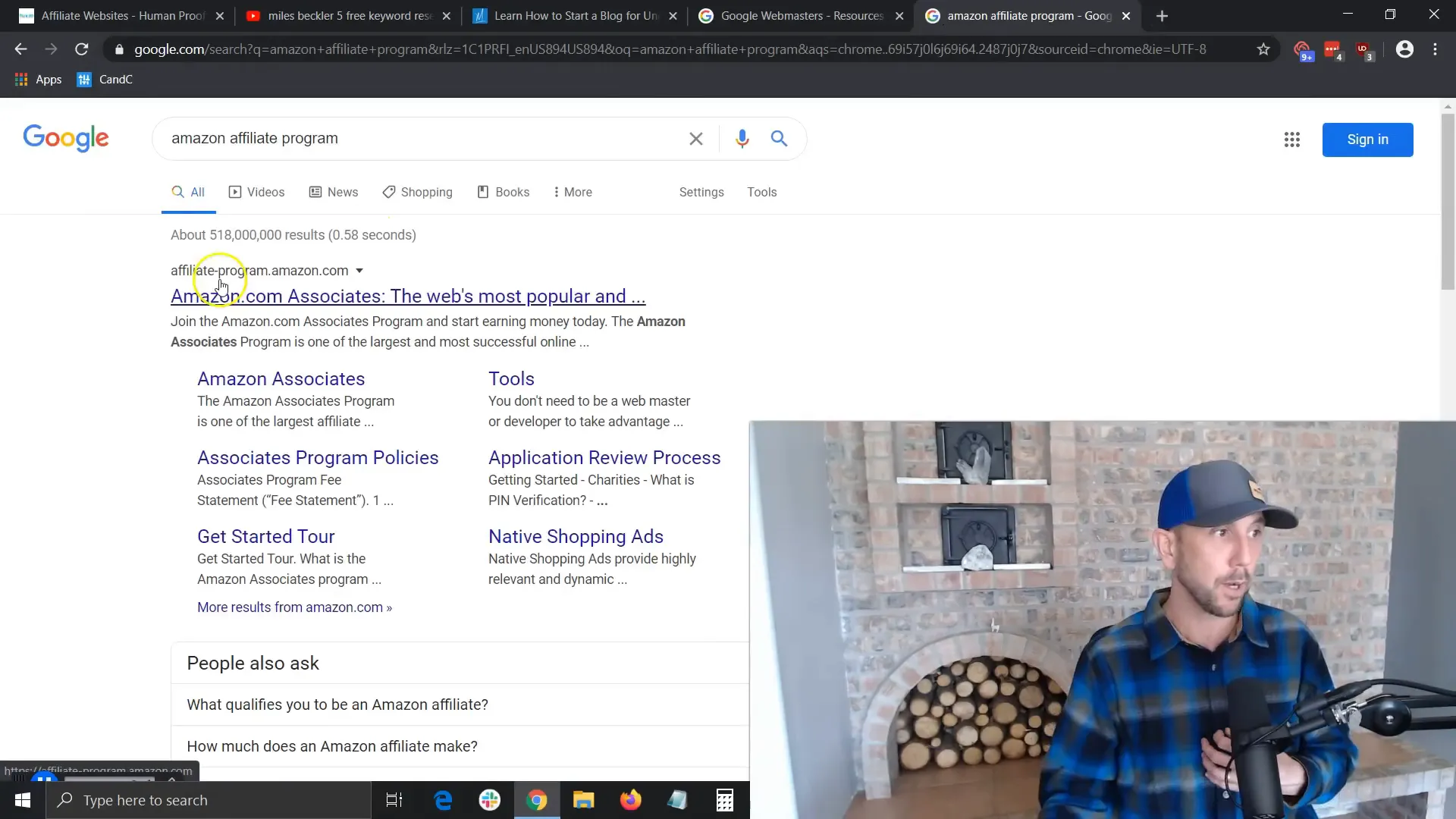Open Task View on the taskbar
The height and width of the screenshot is (819, 1456).
coord(394,800)
